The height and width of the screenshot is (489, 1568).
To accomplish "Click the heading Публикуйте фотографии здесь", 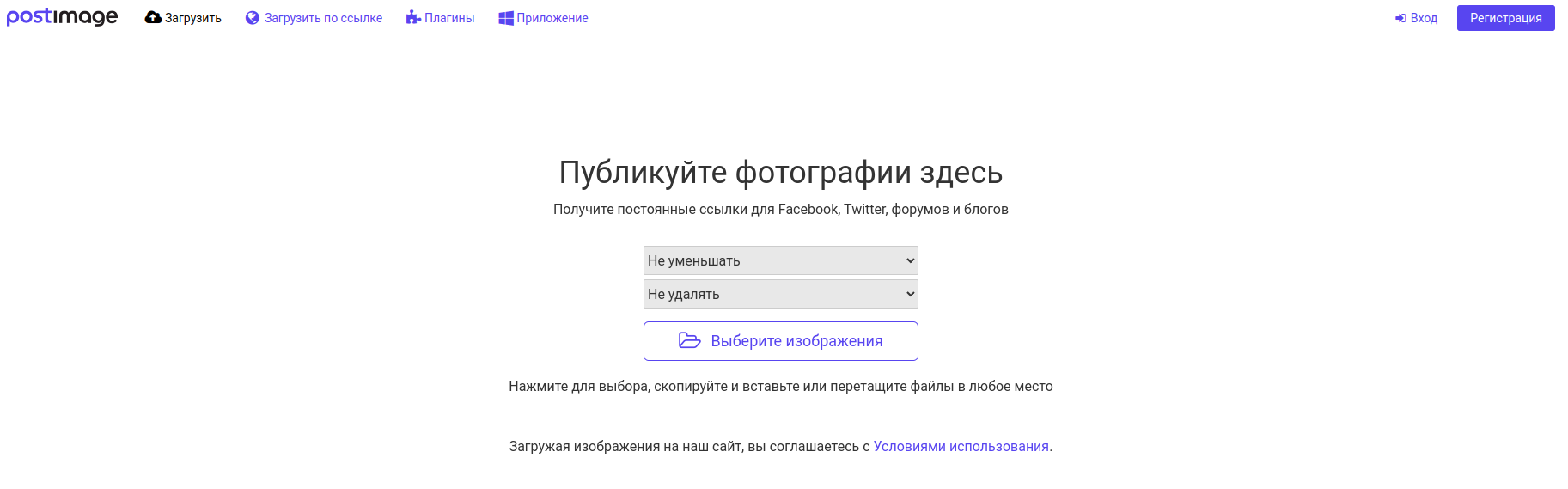I will click(781, 172).
